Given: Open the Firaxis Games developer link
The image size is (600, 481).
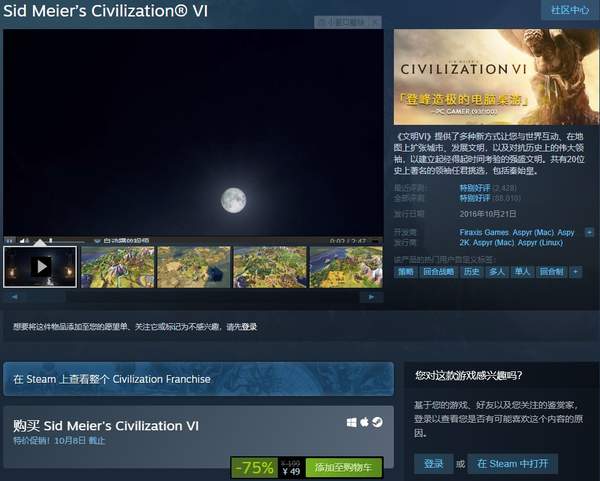Looking at the screenshot, I should click(x=484, y=232).
